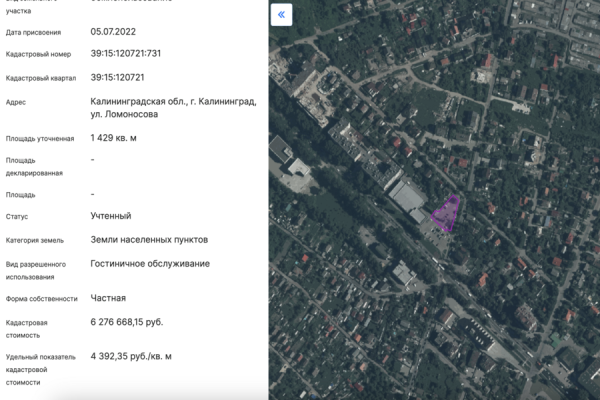Open cadastral quarter 39:15:120721 value
The width and height of the screenshot is (600, 400).
click(123, 77)
